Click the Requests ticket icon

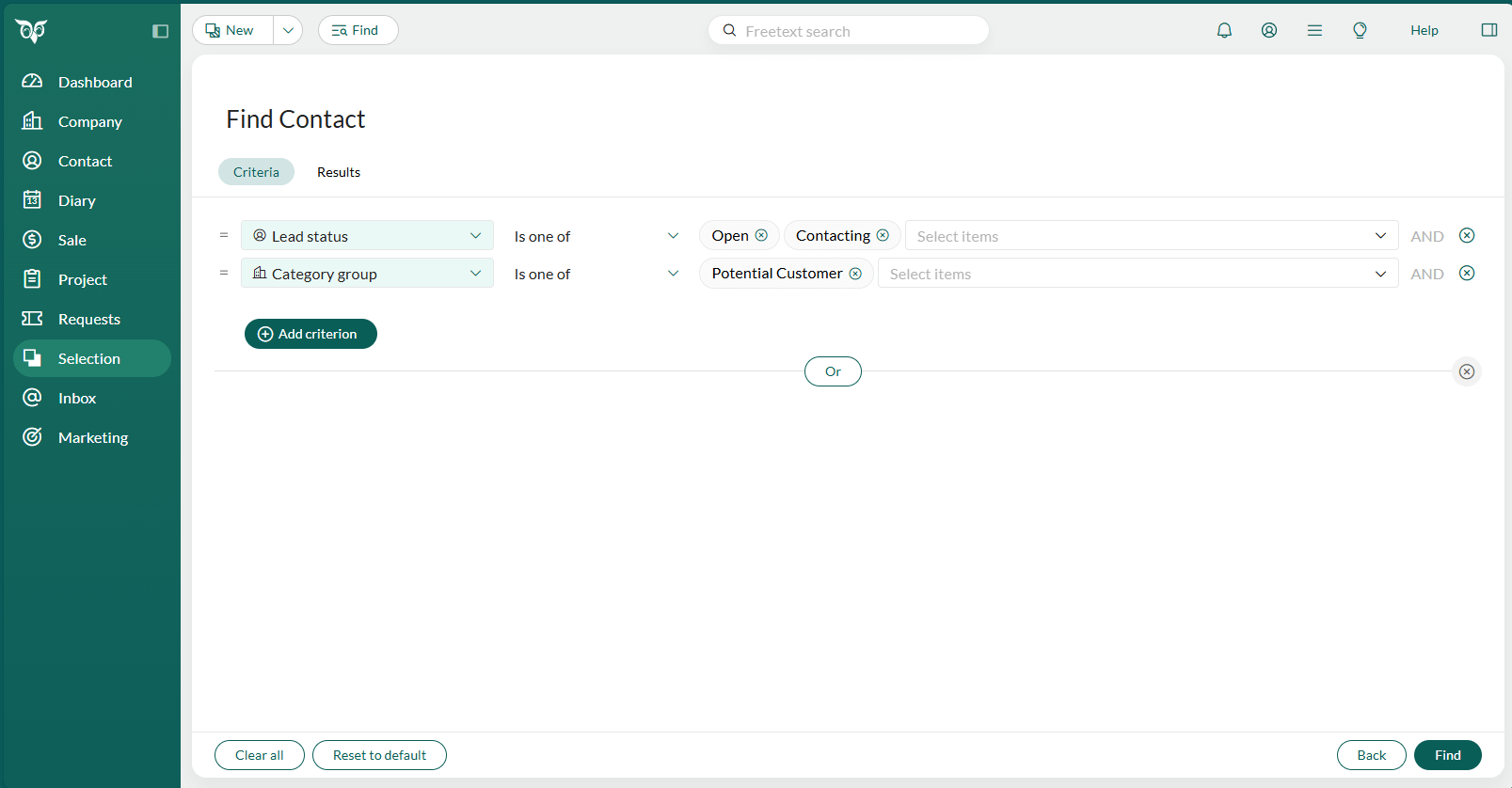(32, 319)
